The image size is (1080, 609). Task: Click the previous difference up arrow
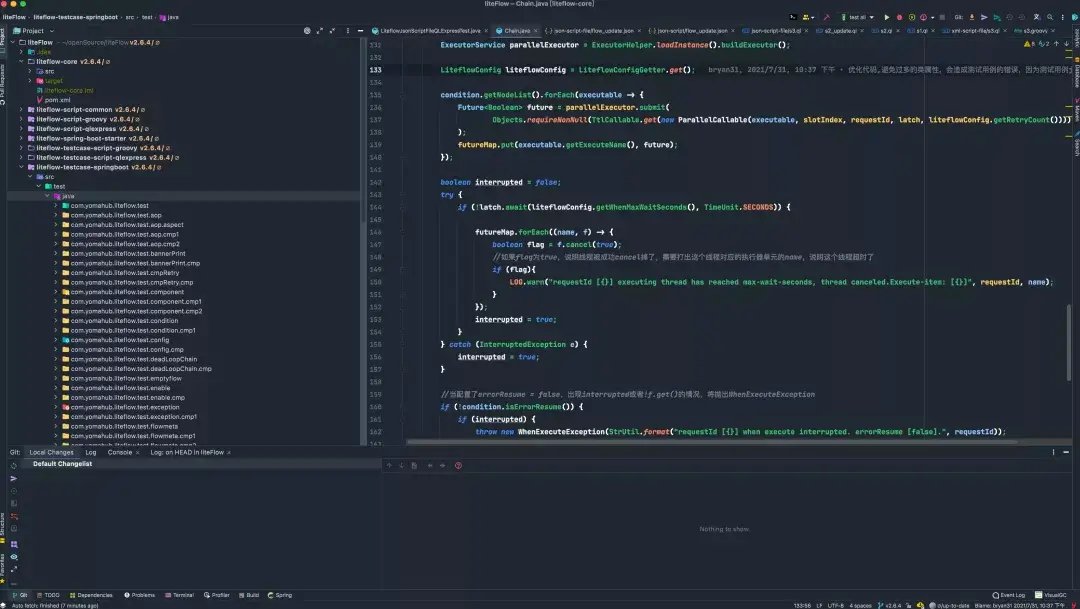389,466
